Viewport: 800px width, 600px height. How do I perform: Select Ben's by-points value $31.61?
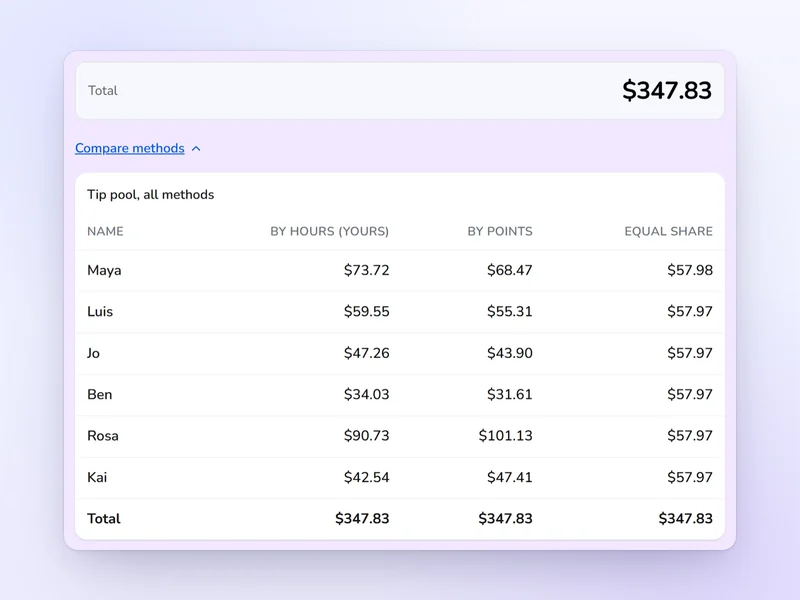pyautogui.click(x=510, y=394)
